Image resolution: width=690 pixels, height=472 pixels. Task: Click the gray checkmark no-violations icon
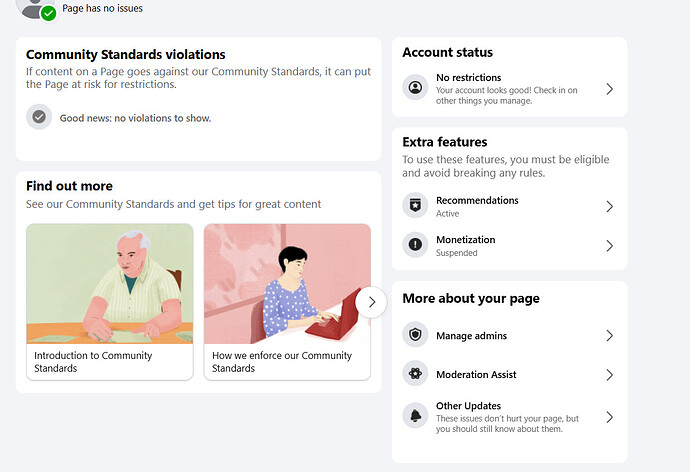tap(39, 117)
